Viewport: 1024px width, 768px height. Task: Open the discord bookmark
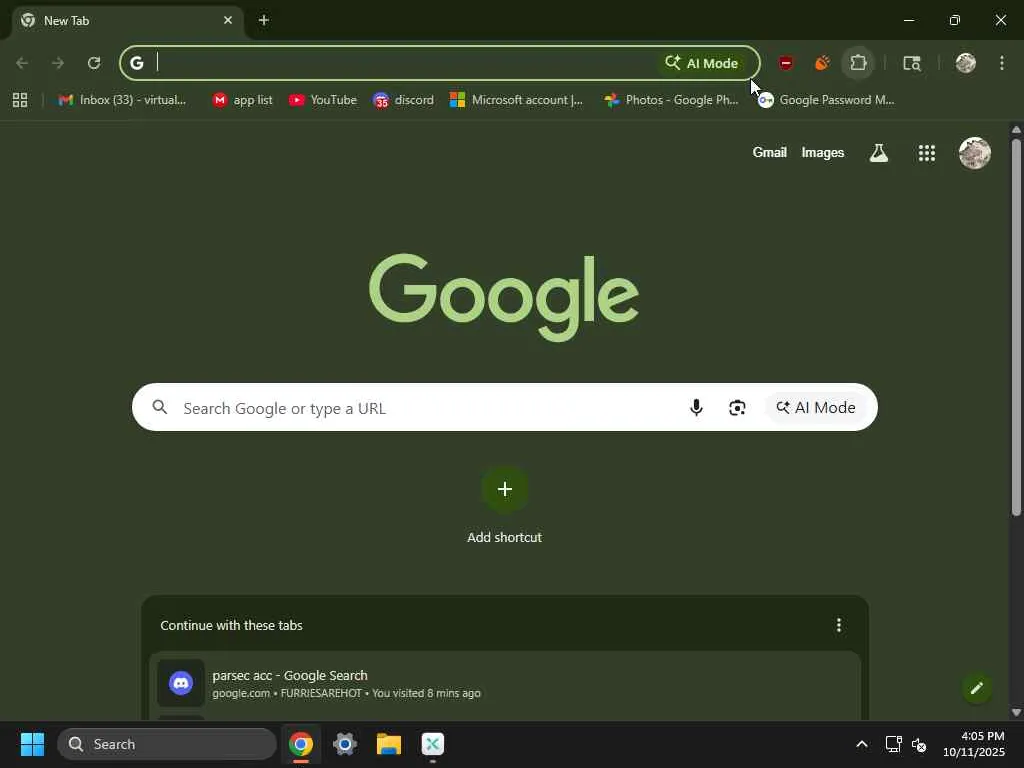[403, 100]
